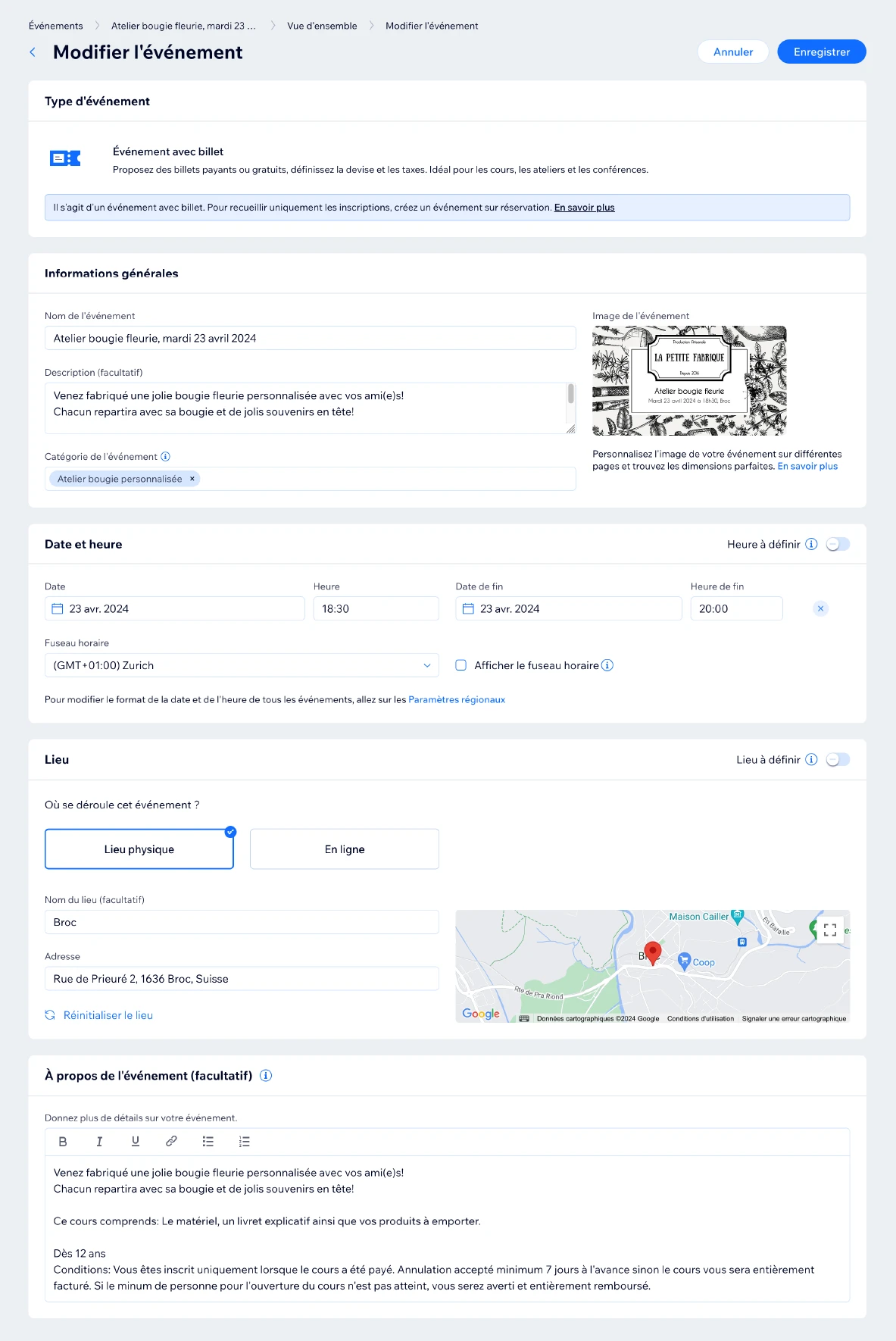
Task: Expand the map to fullscreen
Action: 830,930
